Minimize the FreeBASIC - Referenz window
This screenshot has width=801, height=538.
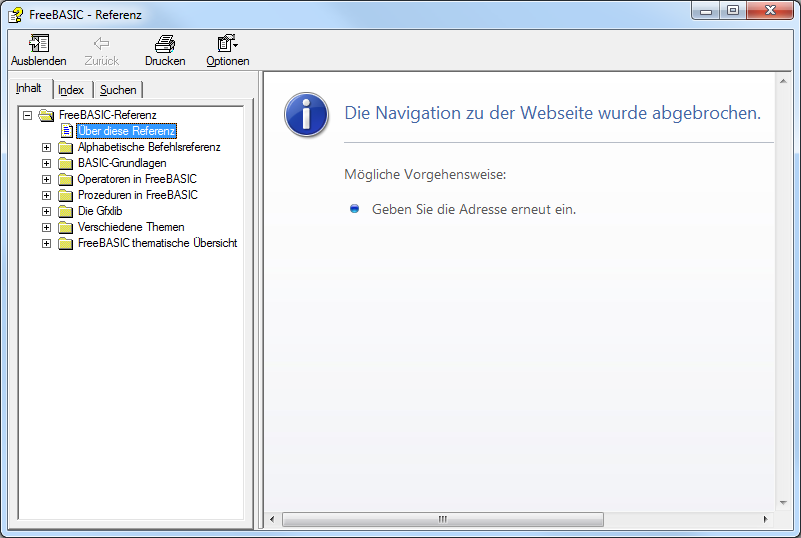706,10
